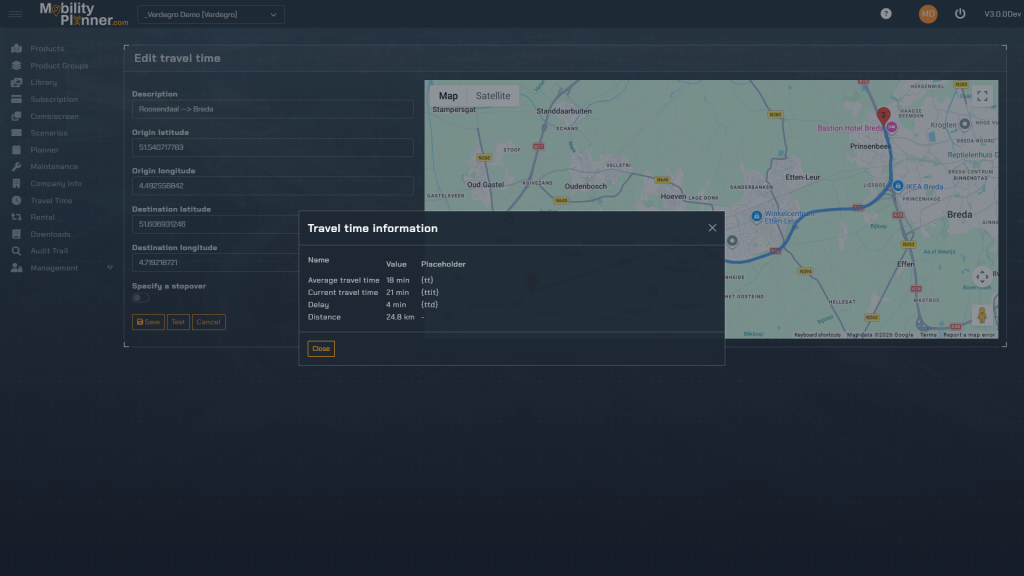Open Travel Time in the sidebar
The width and height of the screenshot is (1024, 576).
coord(51,201)
